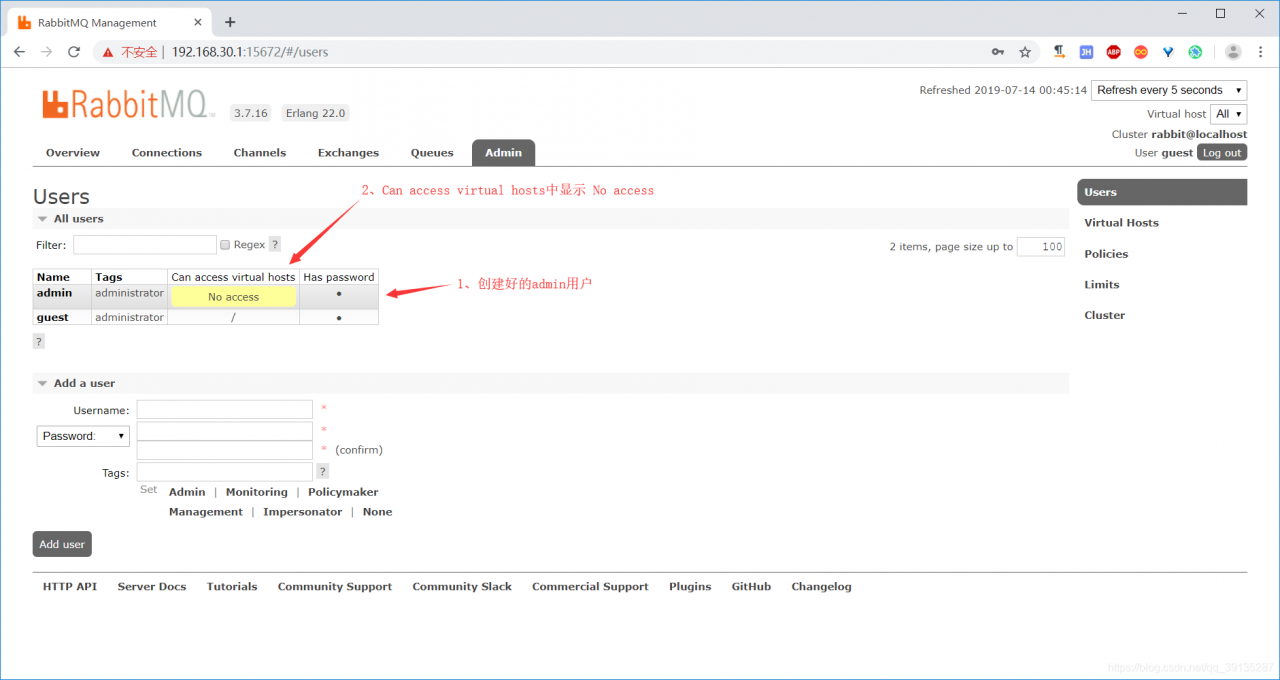Click the No access cell for admin
This screenshot has width=1280, height=680.
tap(233, 297)
